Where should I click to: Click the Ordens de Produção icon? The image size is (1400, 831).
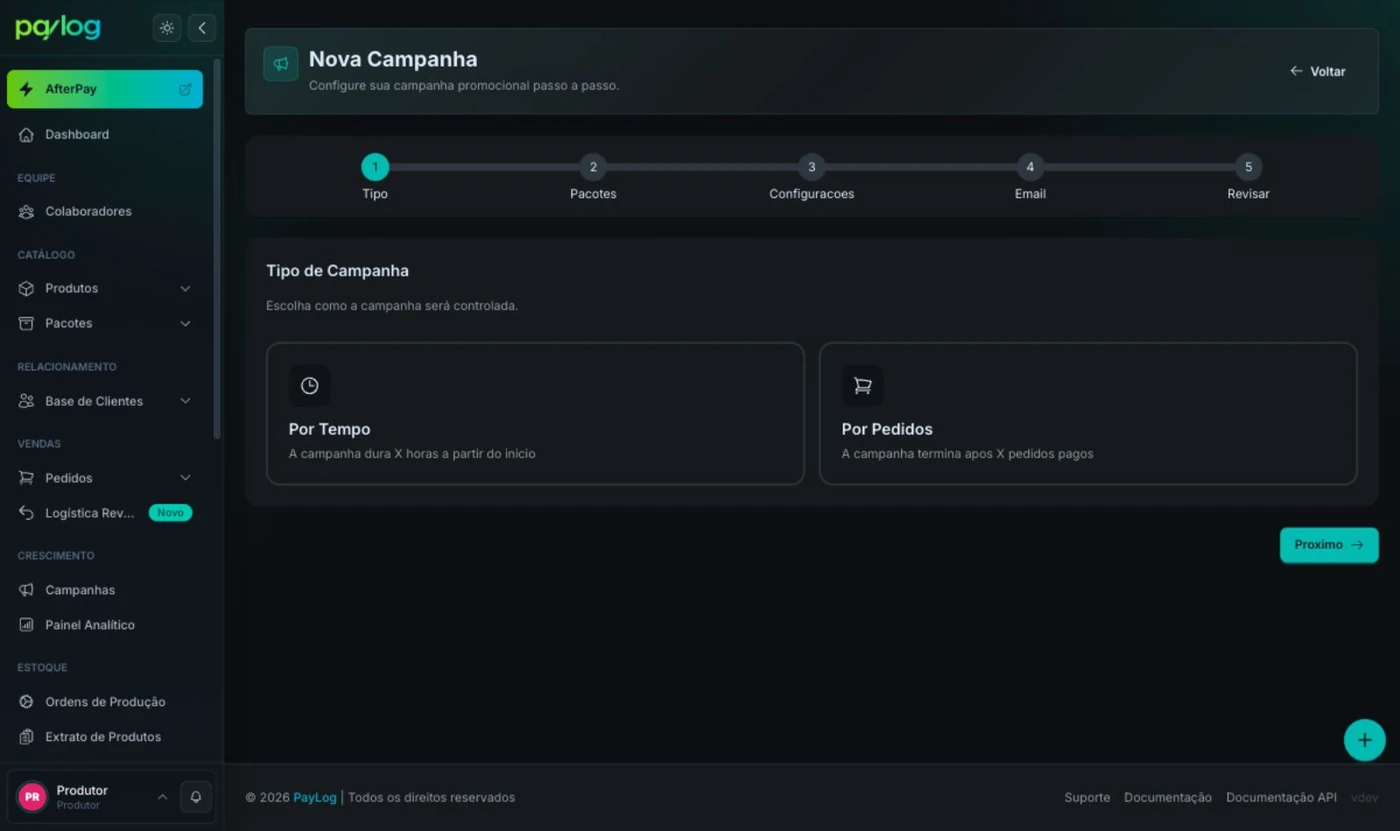point(27,702)
